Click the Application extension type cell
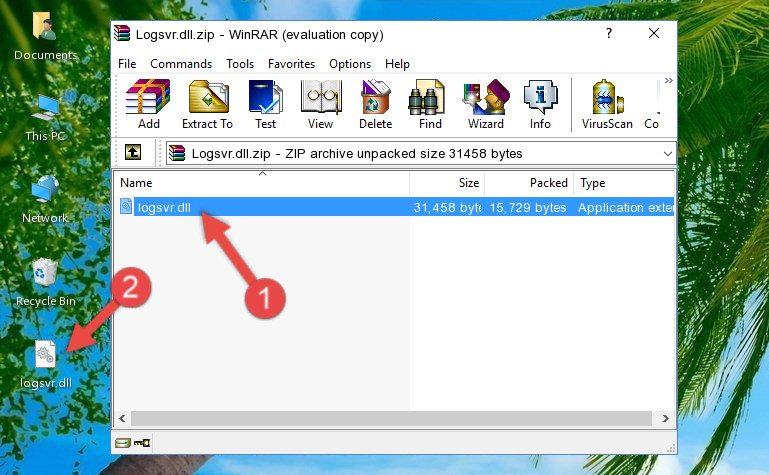 point(625,207)
